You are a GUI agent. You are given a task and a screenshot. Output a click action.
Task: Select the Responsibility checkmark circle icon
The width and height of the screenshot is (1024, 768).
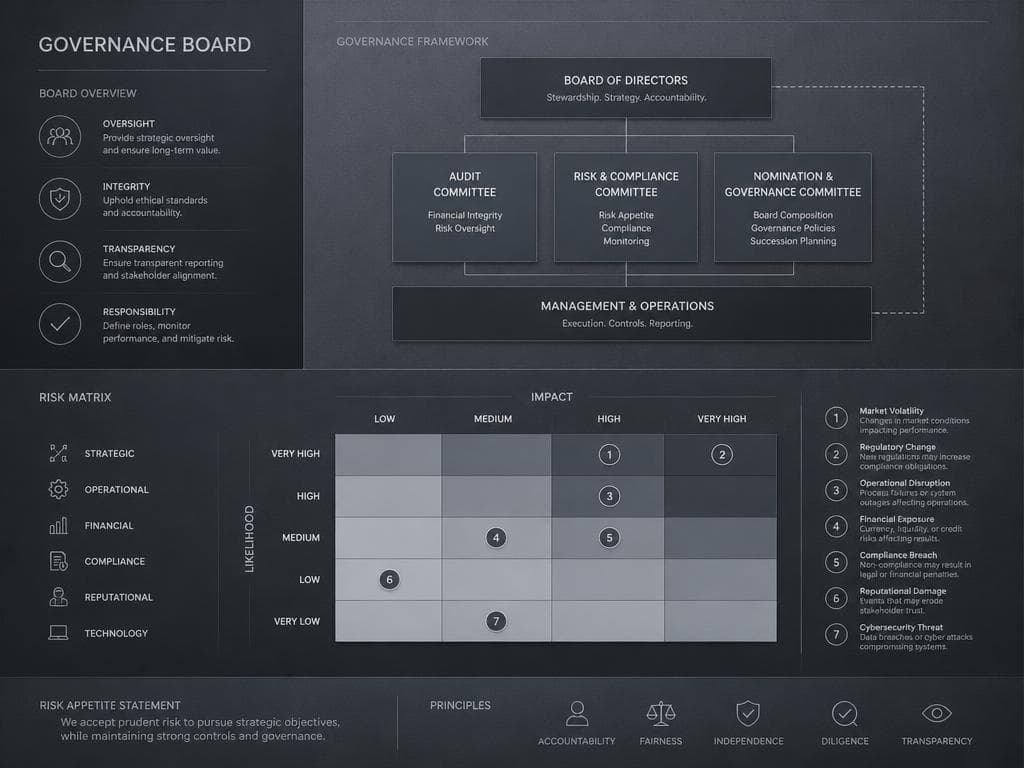click(x=59, y=324)
